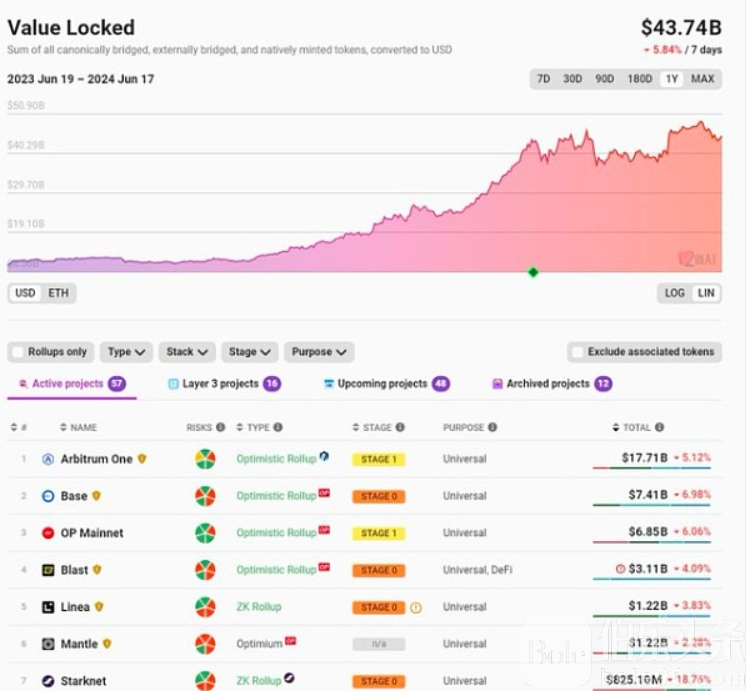Click the info icon beside RISKS header
The width and height of the screenshot is (751, 691).
pyautogui.click(x=220, y=428)
